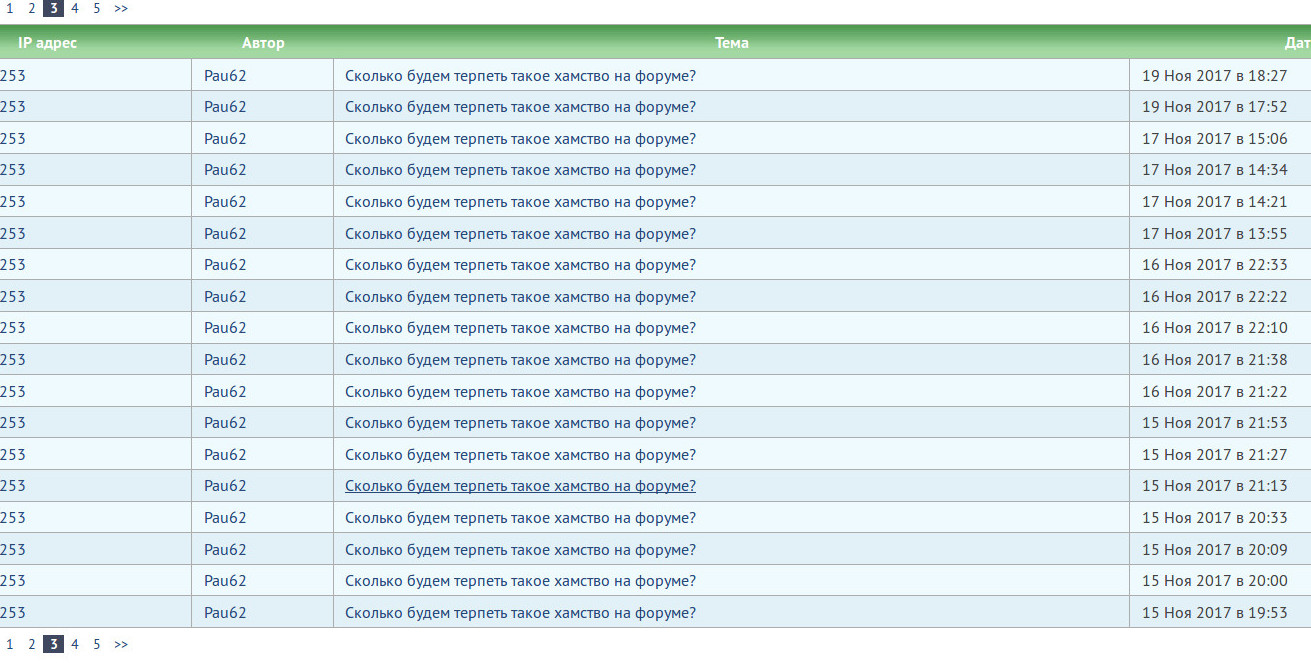Click current page 3 in bottom pagination
The width and height of the screenshot is (1311, 663).
53,645
